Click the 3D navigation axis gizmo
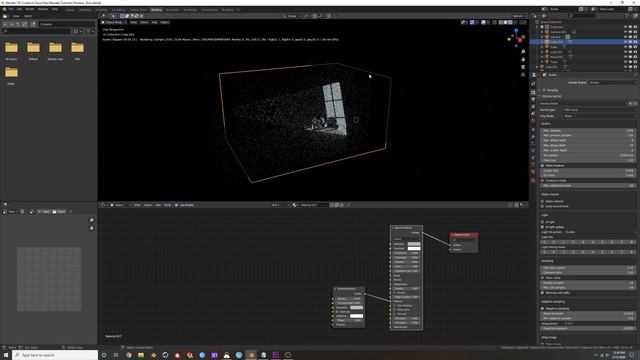This screenshot has height=360, width=640. click(516, 37)
